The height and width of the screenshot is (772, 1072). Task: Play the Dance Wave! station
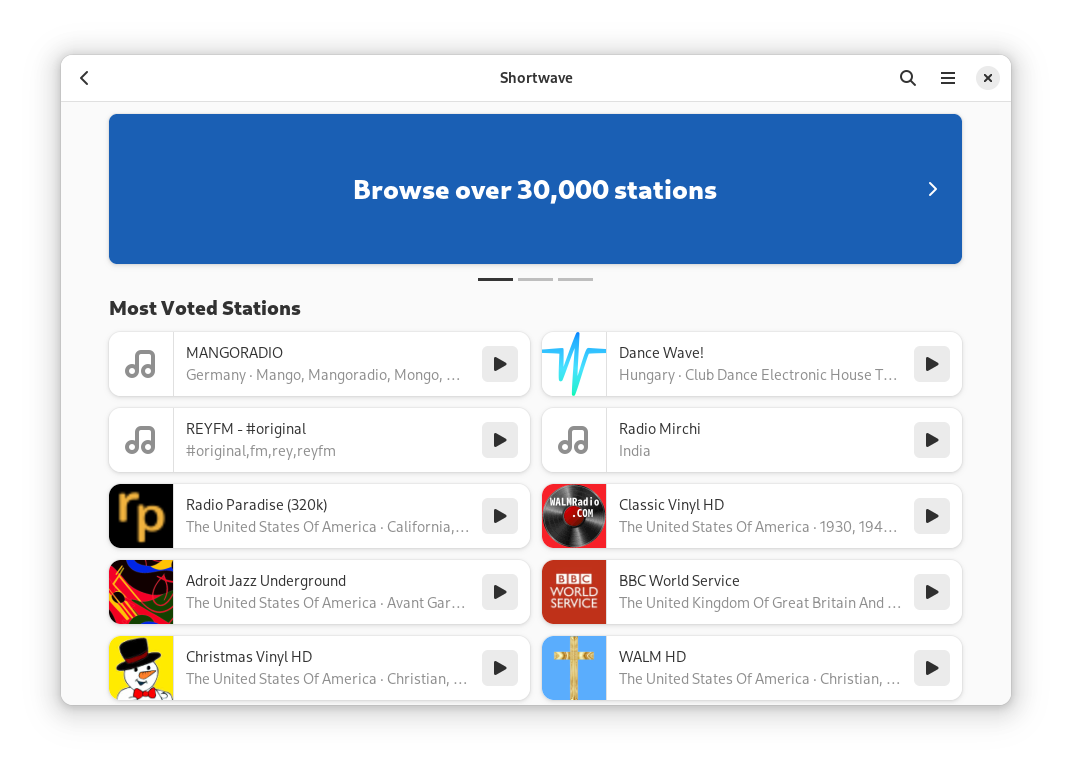[931, 364]
